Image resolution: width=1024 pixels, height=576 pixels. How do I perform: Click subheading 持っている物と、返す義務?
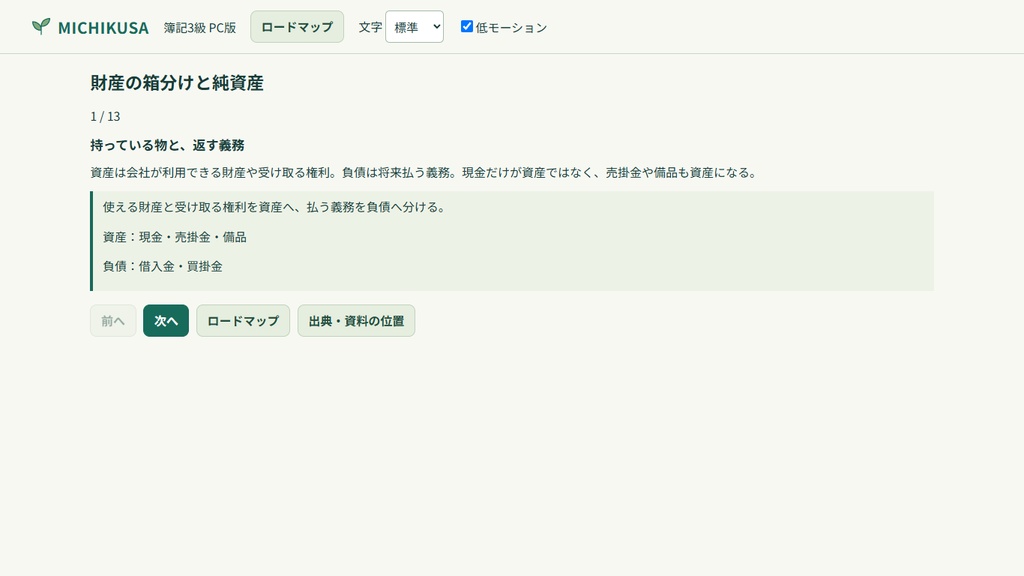click(x=167, y=145)
